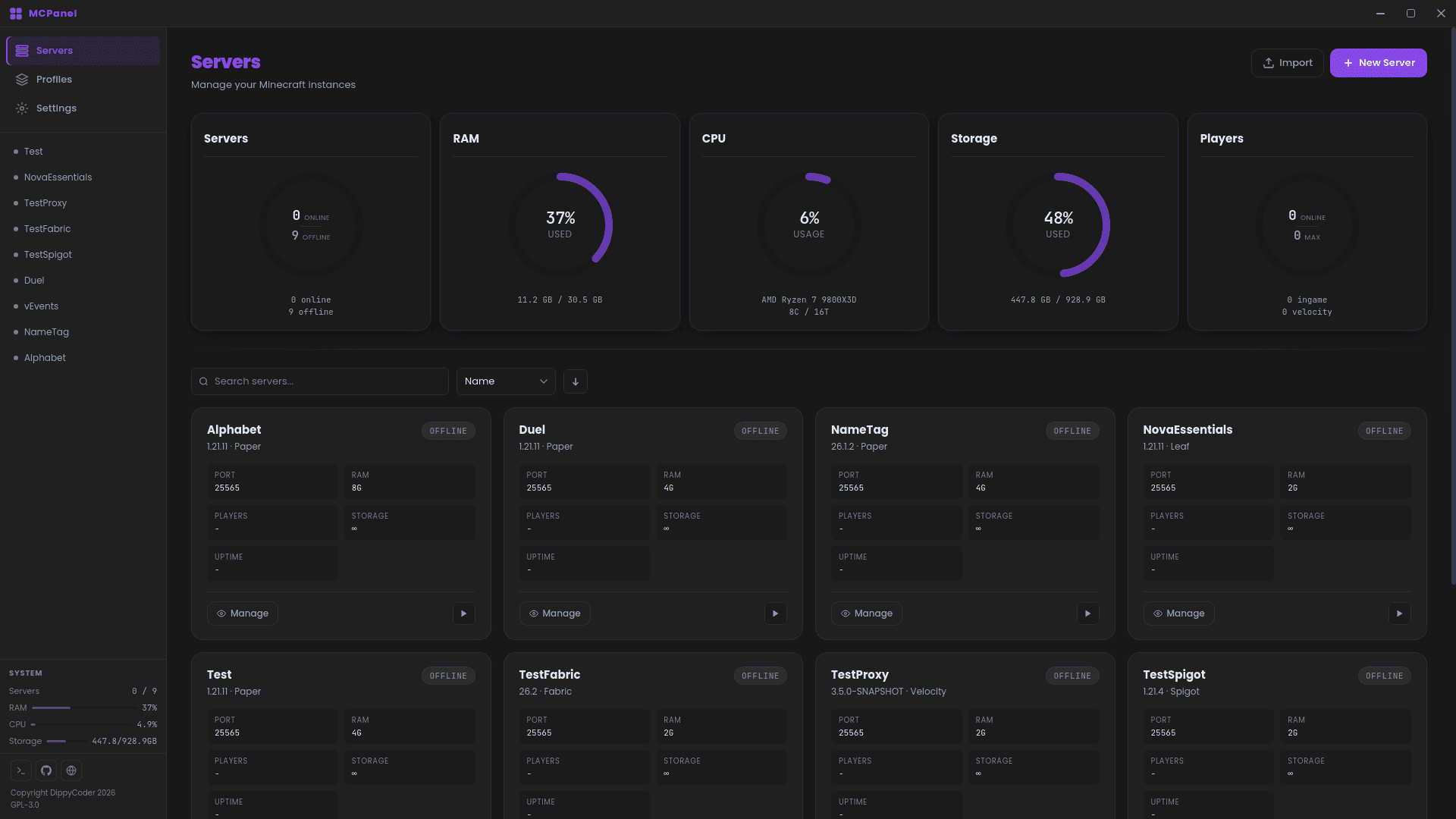Screen dimensions: 1456x819
Task: Click the CPU usage gauge at 6%
Action: click(809, 225)
